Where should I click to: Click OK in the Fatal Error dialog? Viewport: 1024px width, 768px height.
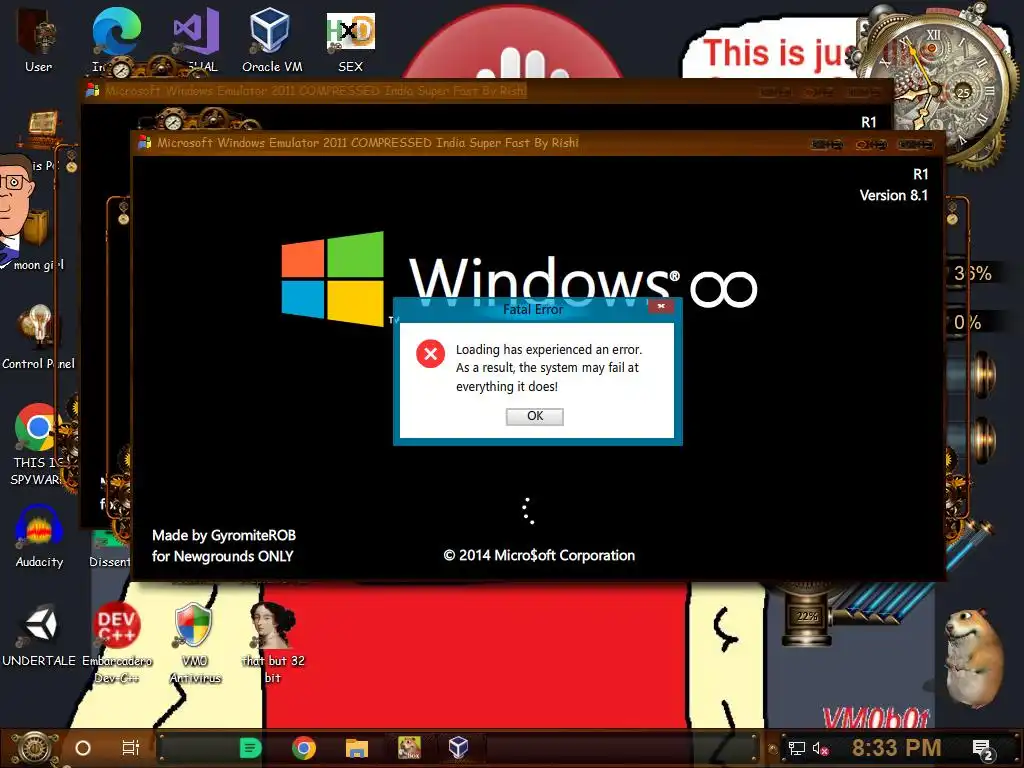point(534,416)
